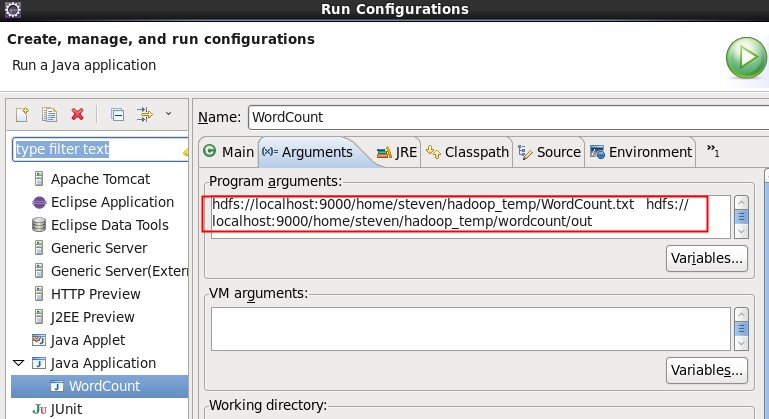This screenshot has height=419, width=769.
Task: Select Generic Server entry
Action: coord(99,248)
